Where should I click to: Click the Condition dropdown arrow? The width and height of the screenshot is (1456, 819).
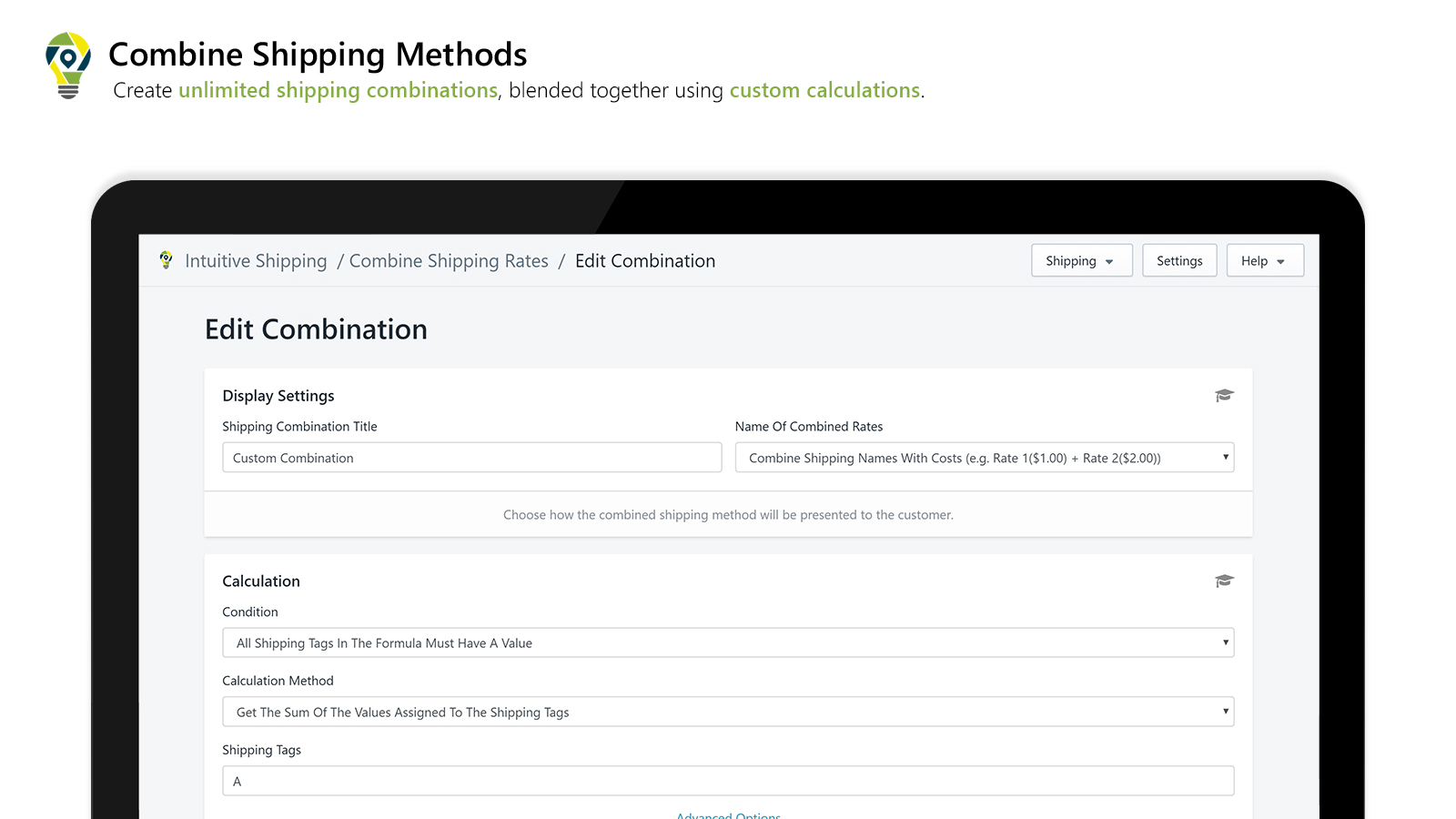(1226, 642)
